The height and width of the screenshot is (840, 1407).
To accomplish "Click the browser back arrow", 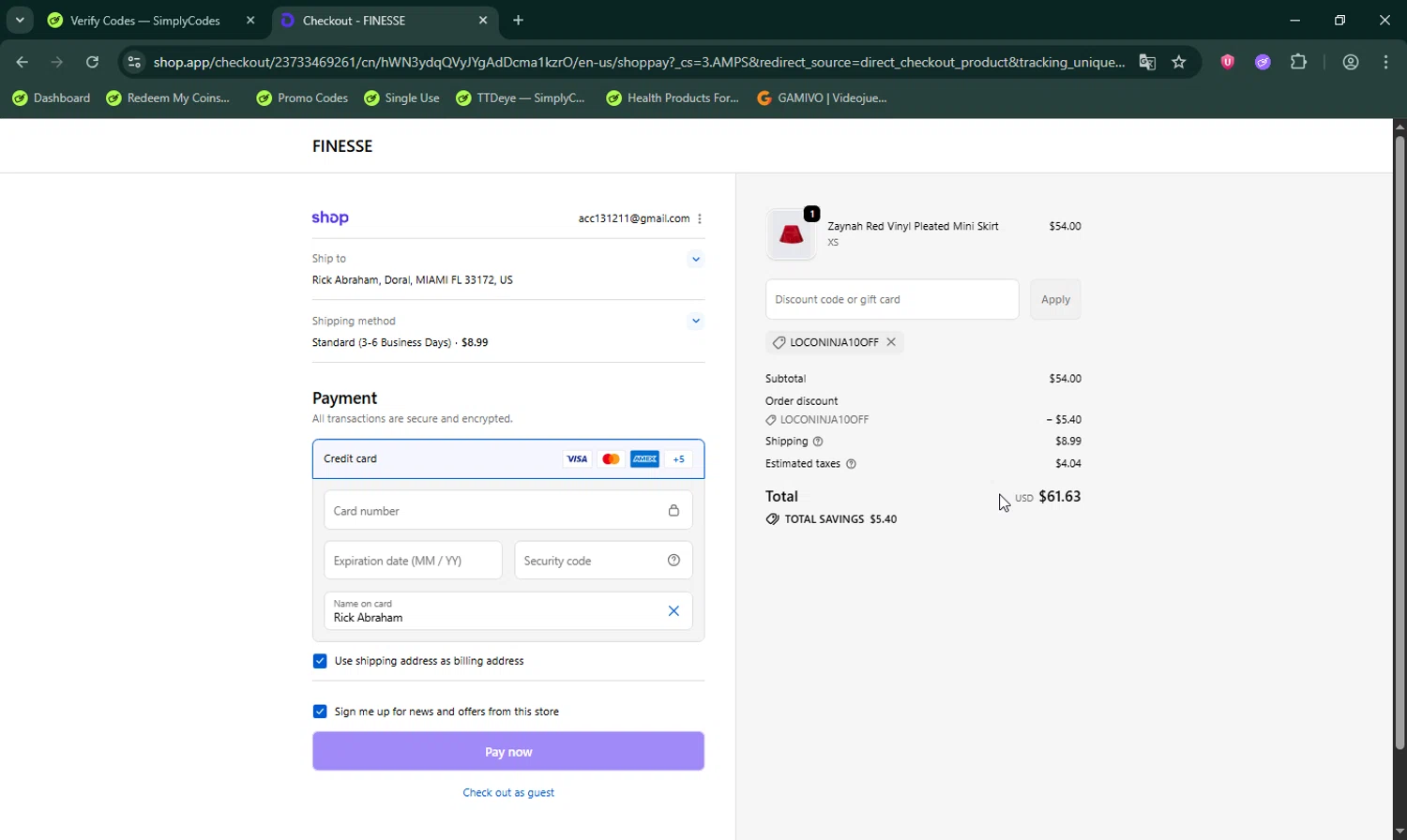I will pos(23,62).
